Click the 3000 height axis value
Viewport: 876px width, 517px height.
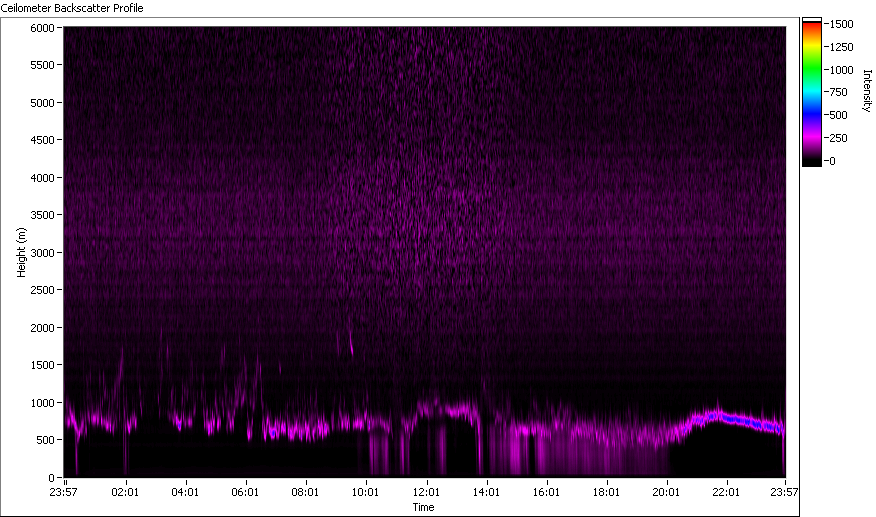pos(42,253)
